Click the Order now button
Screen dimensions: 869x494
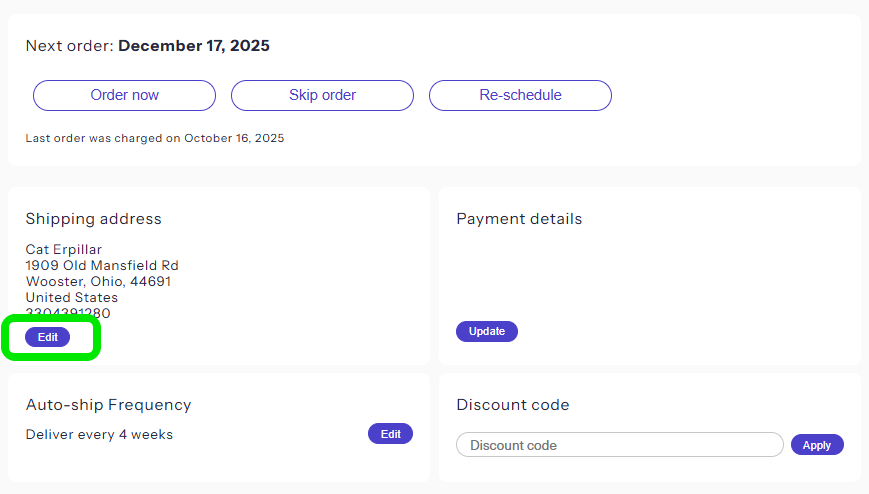(x=124, y=95)
